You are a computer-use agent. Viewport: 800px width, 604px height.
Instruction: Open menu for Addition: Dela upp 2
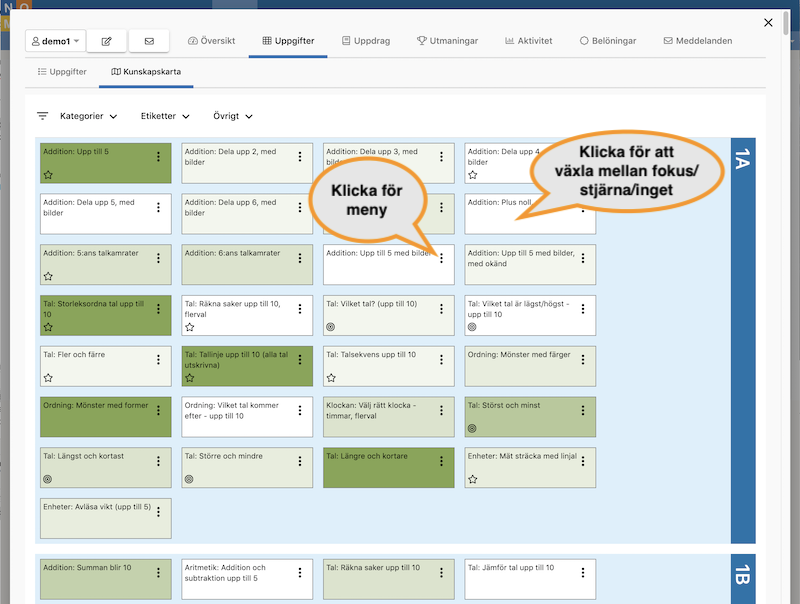pos(299,157)
